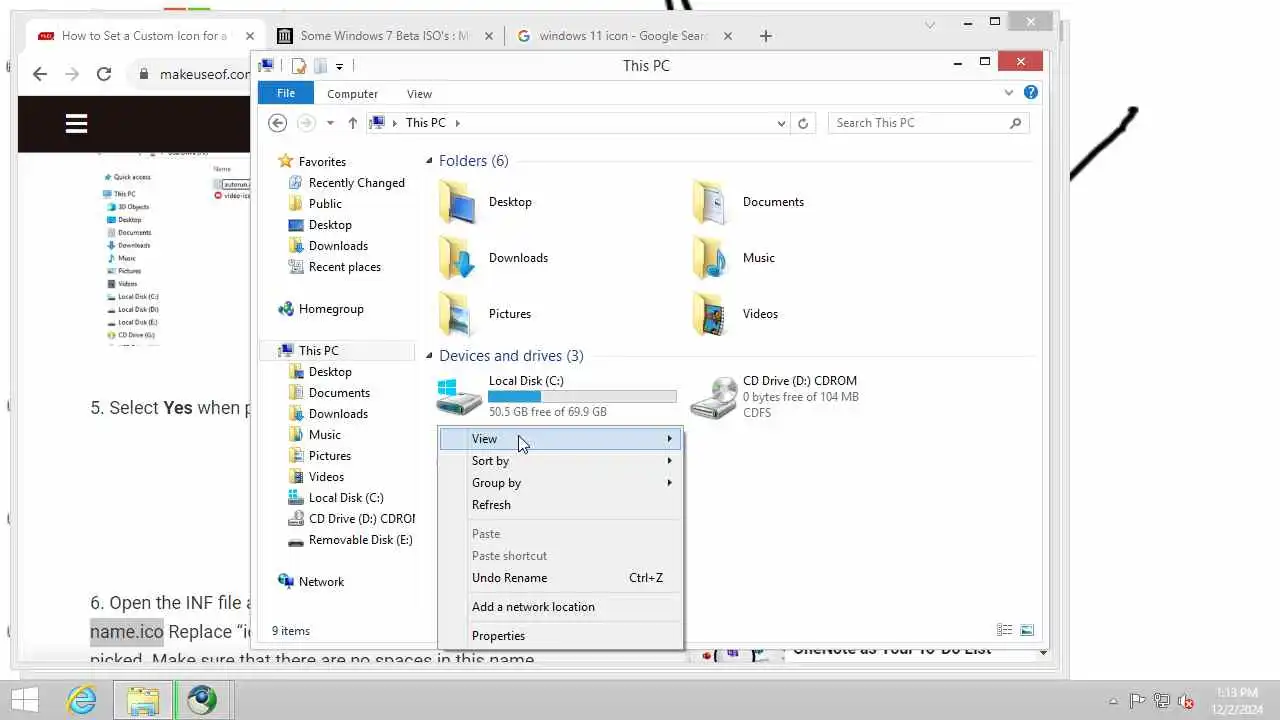Select Local Disk (C:) in navigation pane
This screenshot has height=720, width=1280.
click(x=336, y=498)
